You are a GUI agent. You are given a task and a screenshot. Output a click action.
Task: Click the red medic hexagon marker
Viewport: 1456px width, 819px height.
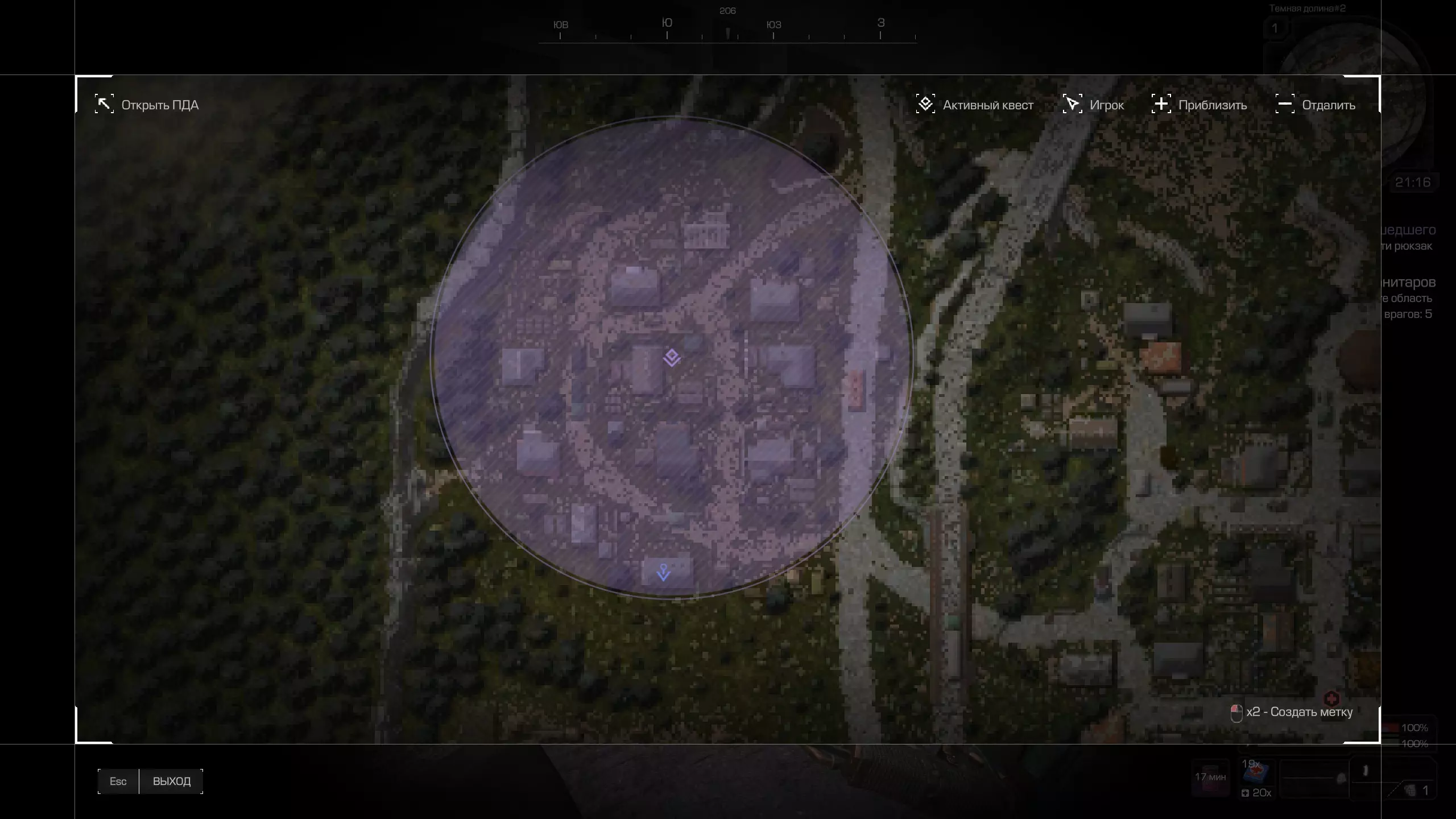click(x=1331, y=698)
